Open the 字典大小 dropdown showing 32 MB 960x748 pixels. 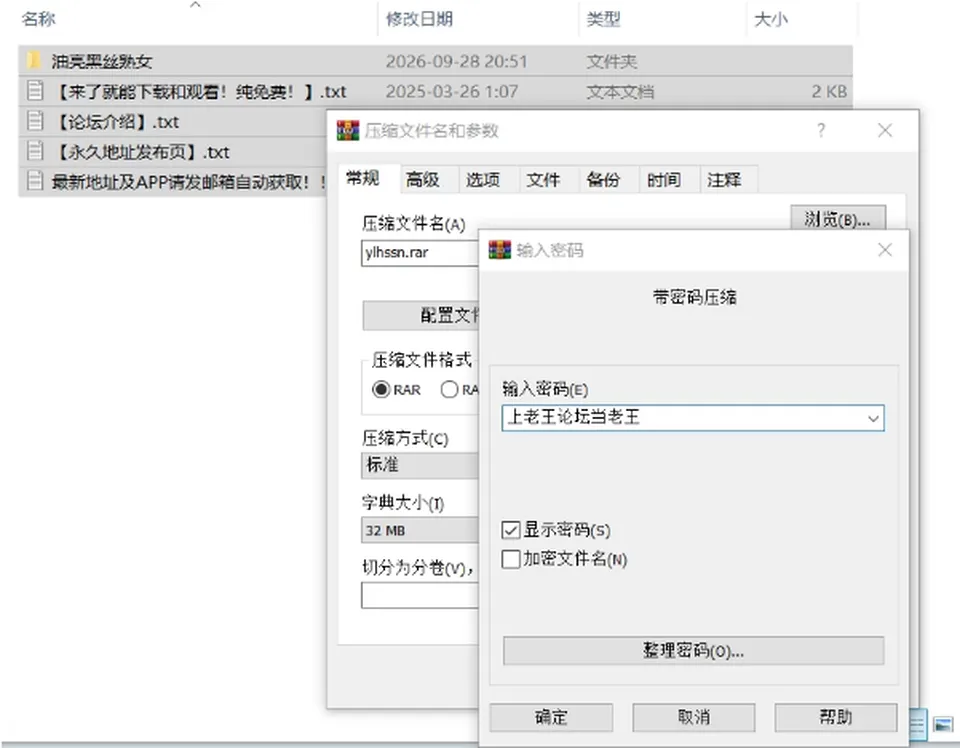coord(420,530)
